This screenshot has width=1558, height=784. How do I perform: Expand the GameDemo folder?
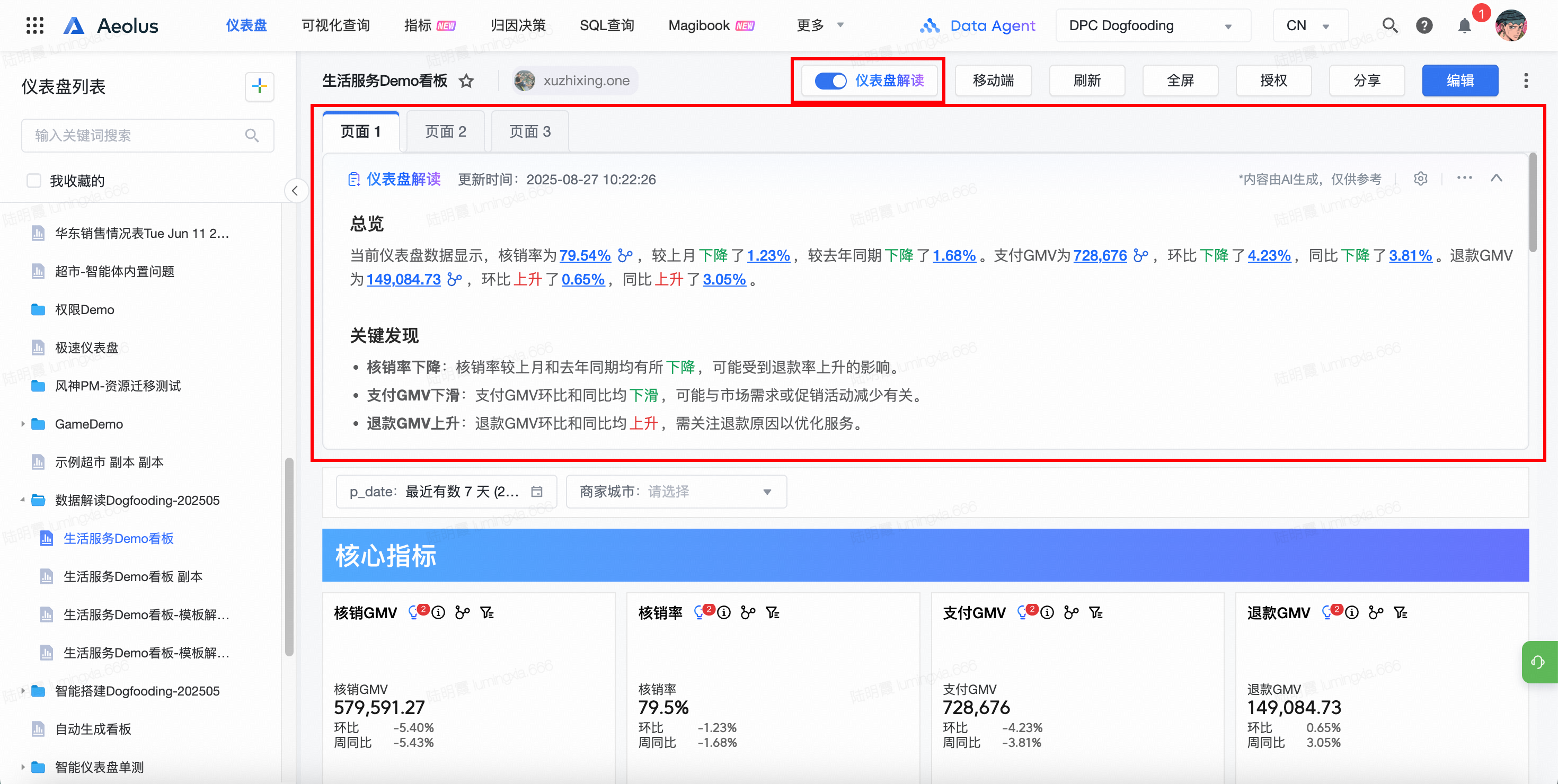coord(23,424)
